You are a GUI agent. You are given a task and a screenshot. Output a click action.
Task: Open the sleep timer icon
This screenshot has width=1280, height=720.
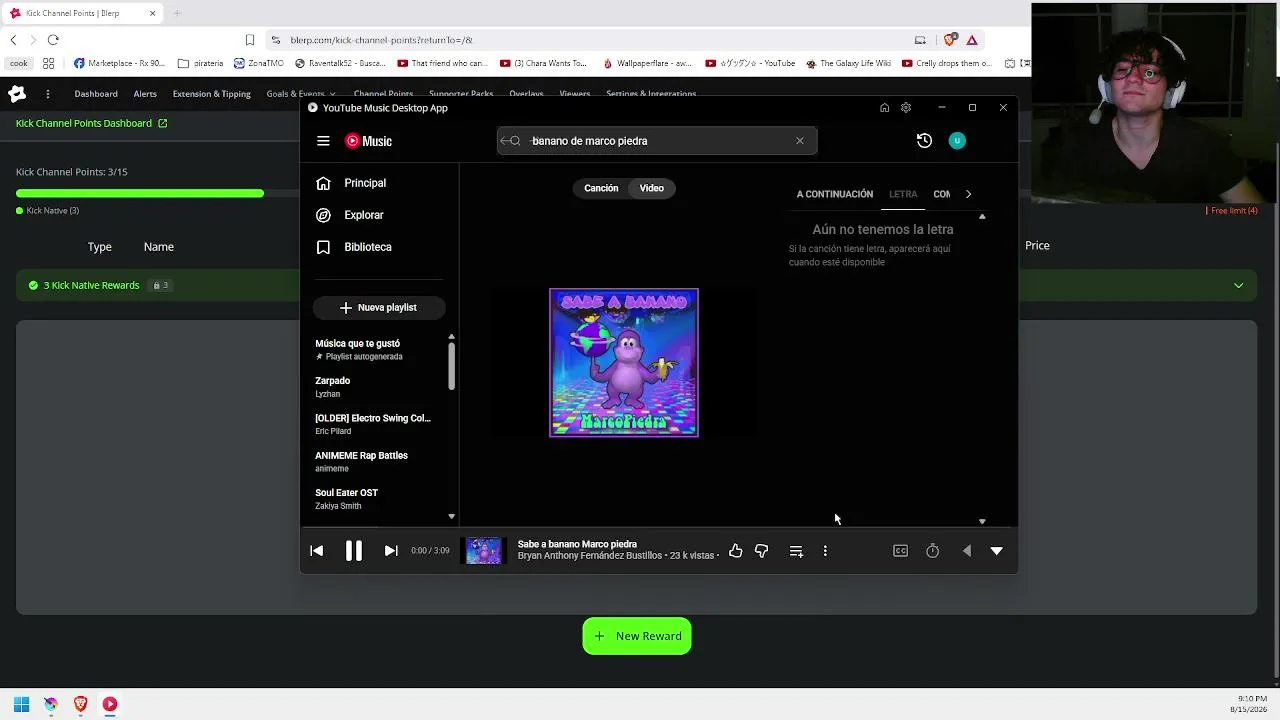[933, 551]
